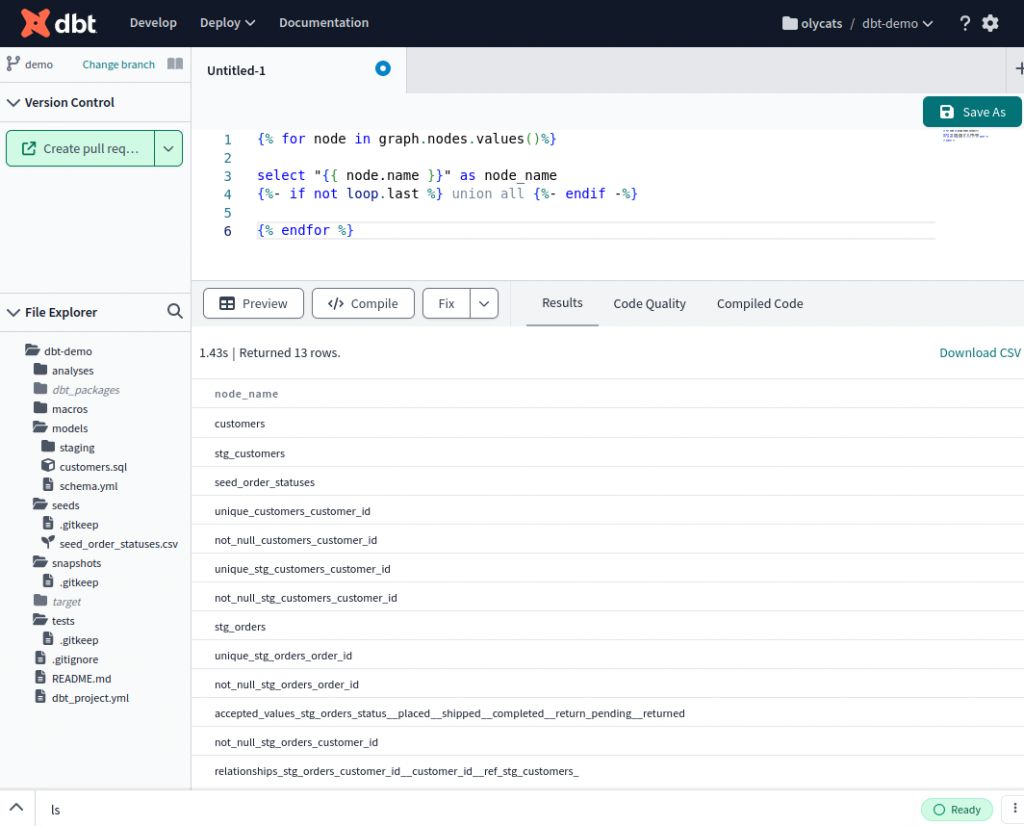Click Create pull request button

pyautogui.click(x=80, y=149)
